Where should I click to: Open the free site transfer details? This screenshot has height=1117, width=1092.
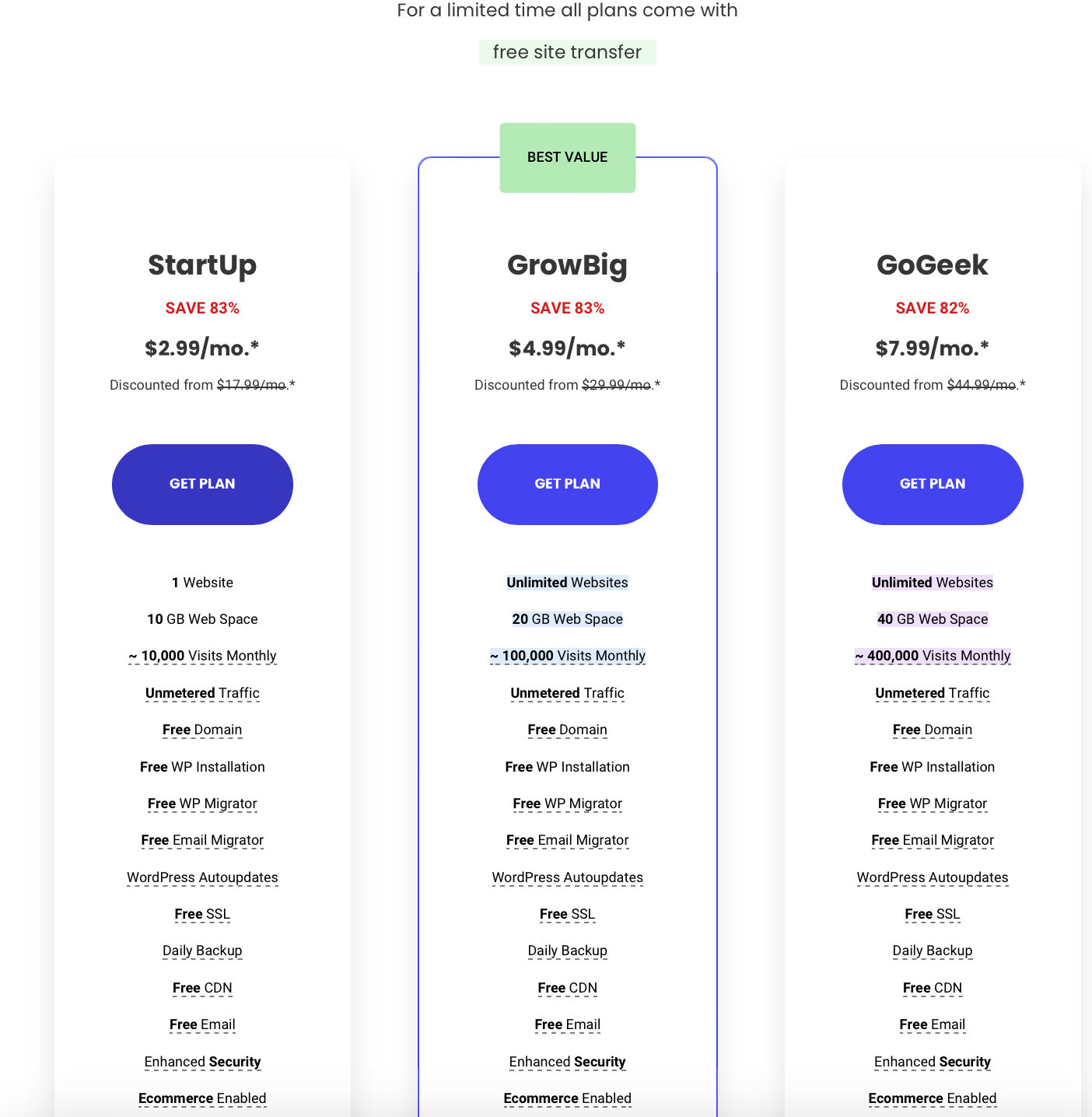pyautogui.click(x=567, y=51)
